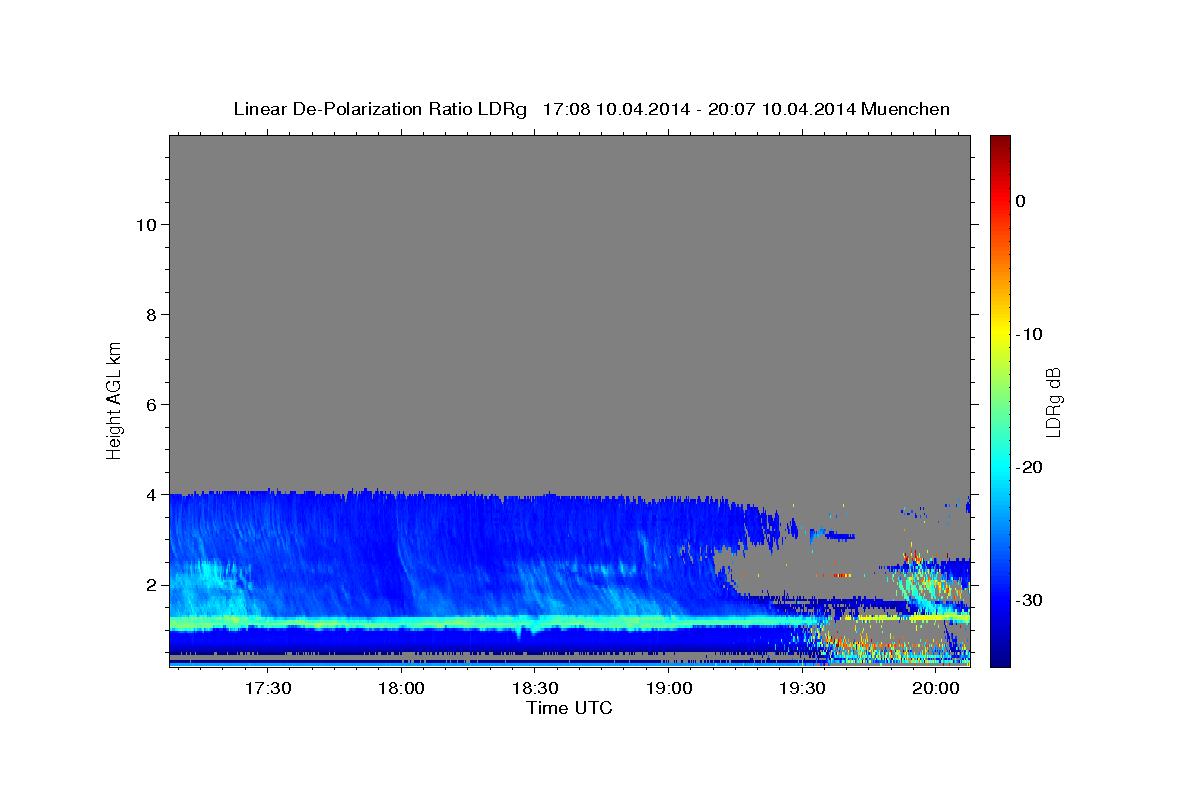Click the height tick label 10
This screenshot has height=800, width=1200.
pyautogui.click(x=145, y=224)
